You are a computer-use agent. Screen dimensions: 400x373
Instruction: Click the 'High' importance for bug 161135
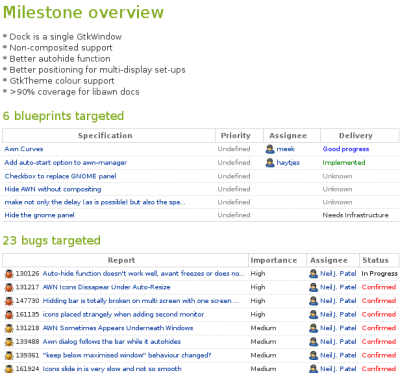click(x=258, y=315)
